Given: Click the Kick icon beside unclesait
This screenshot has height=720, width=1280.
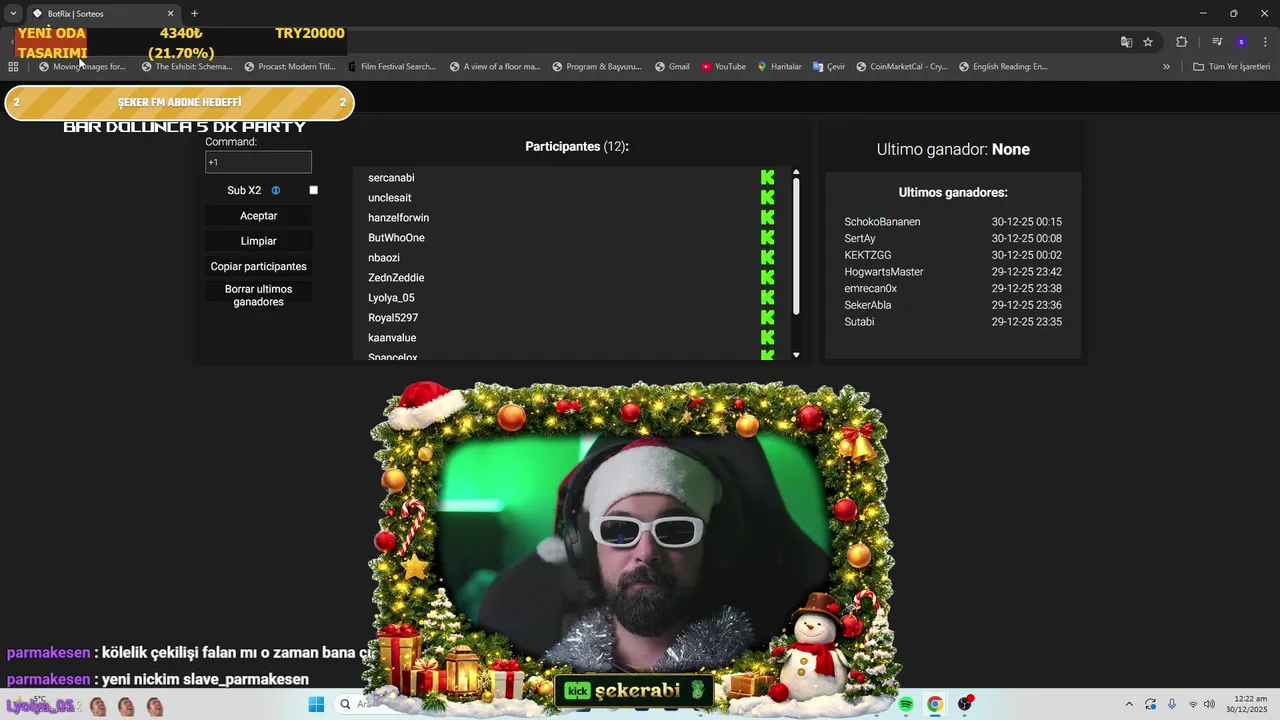Looking at the screenshot, I should [x=767, y=198].
